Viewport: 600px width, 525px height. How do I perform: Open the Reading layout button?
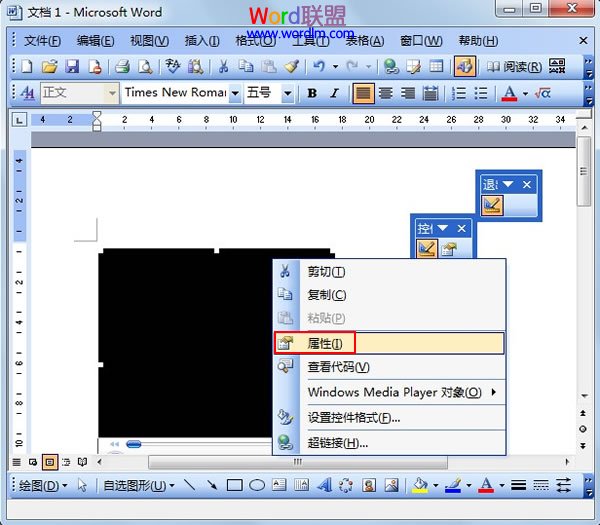514,67
